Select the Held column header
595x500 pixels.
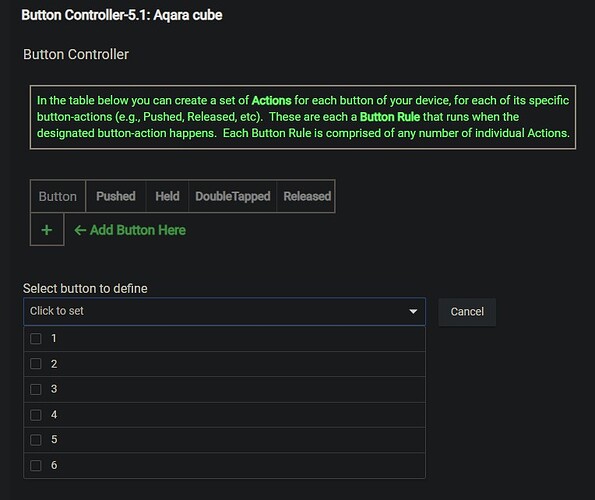(x=167, y=196)
